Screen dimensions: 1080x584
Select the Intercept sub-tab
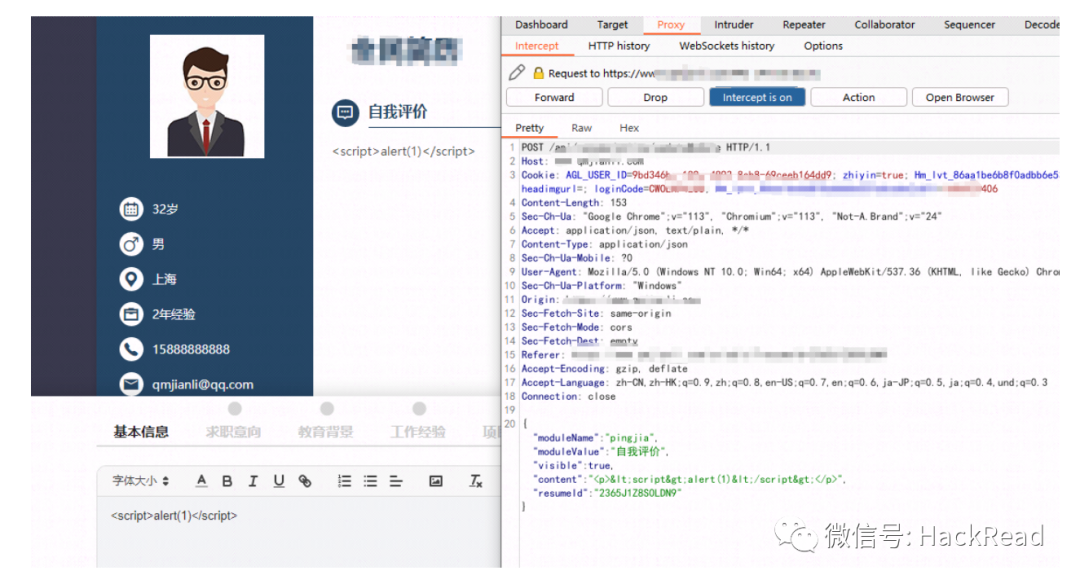(x=537, y=46)
